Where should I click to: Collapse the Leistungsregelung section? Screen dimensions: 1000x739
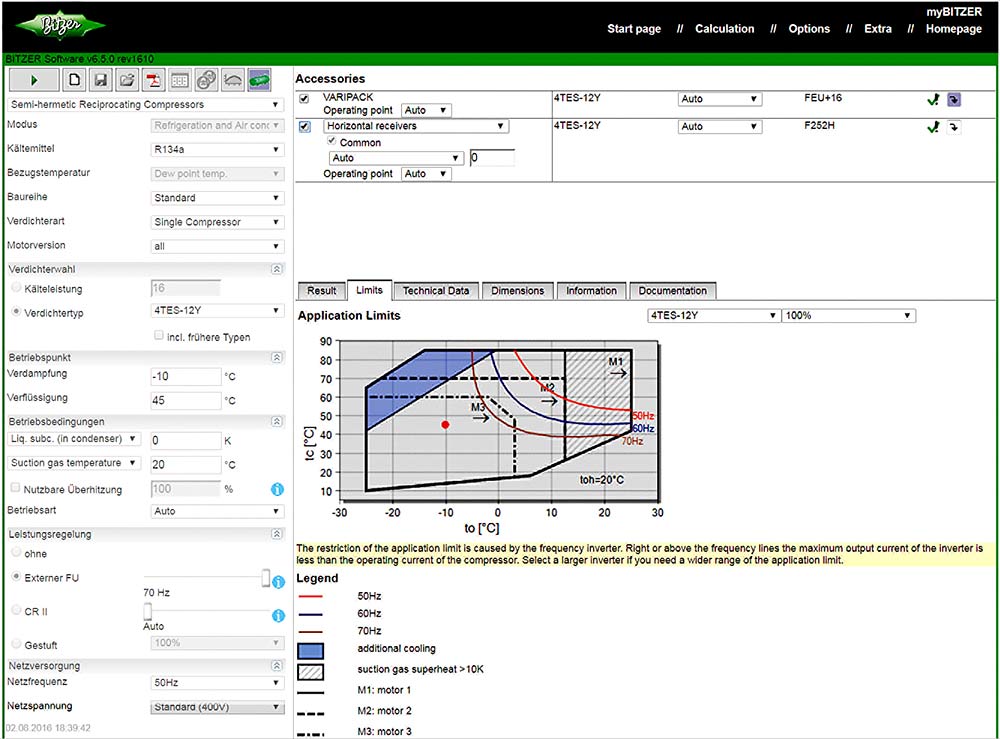point(277,534)
